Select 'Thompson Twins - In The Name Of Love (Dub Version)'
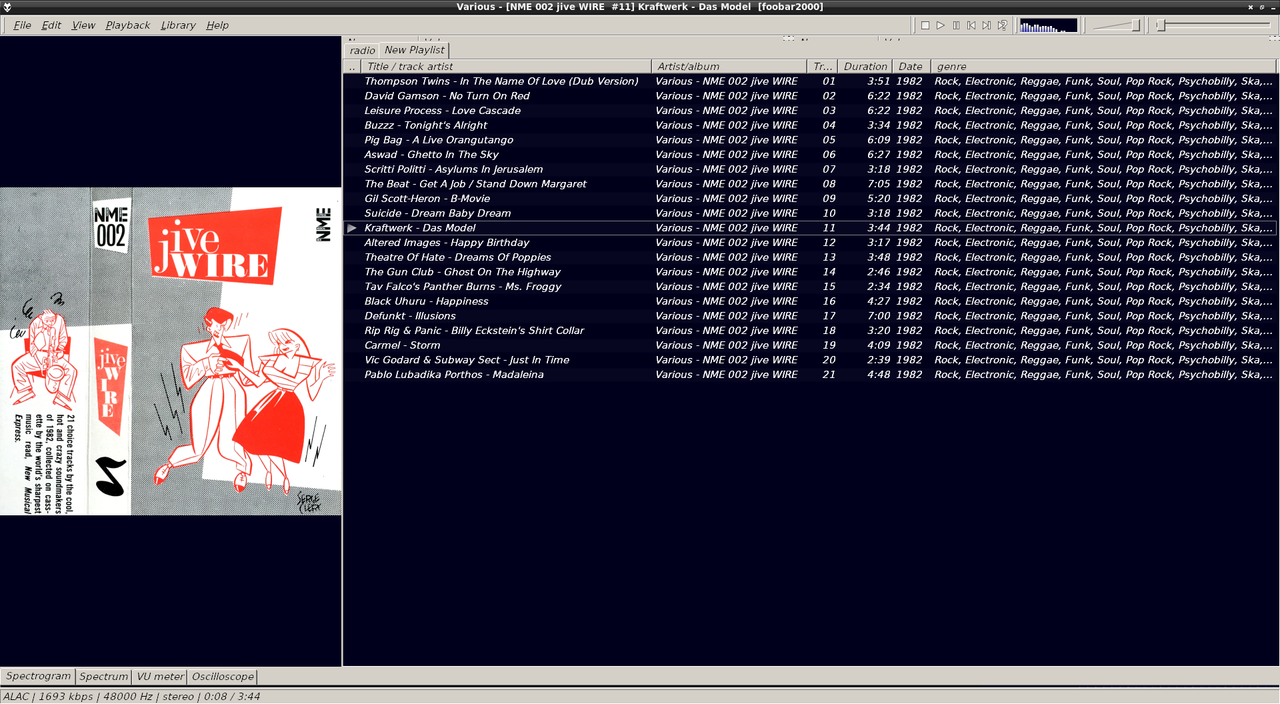 click(501, 81)
